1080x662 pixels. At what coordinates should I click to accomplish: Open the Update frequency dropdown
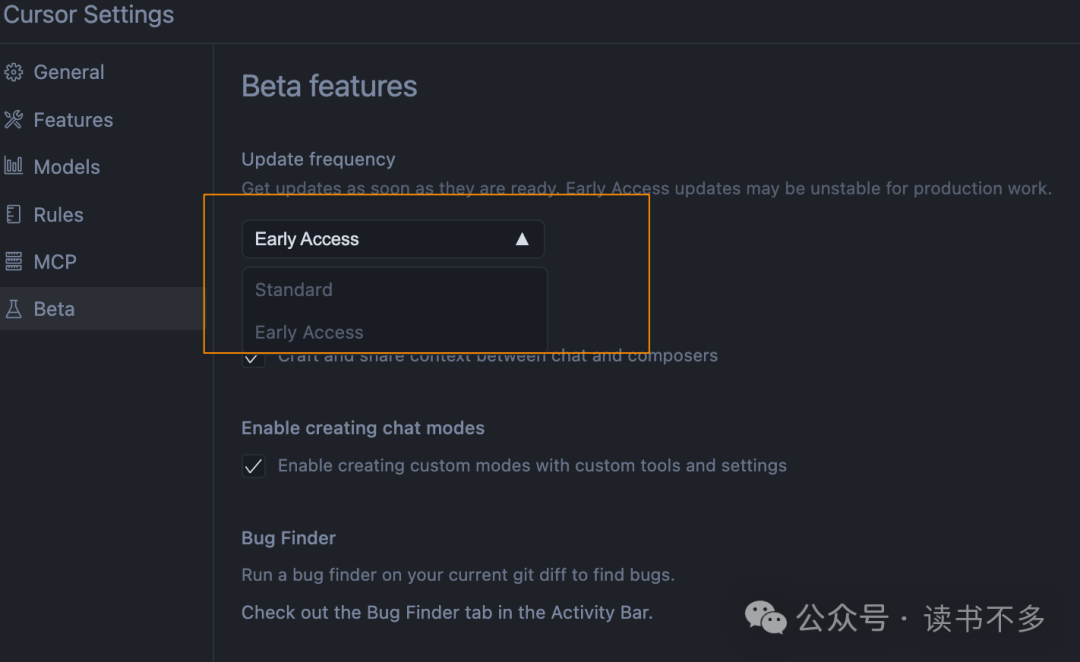click(393, 238)
